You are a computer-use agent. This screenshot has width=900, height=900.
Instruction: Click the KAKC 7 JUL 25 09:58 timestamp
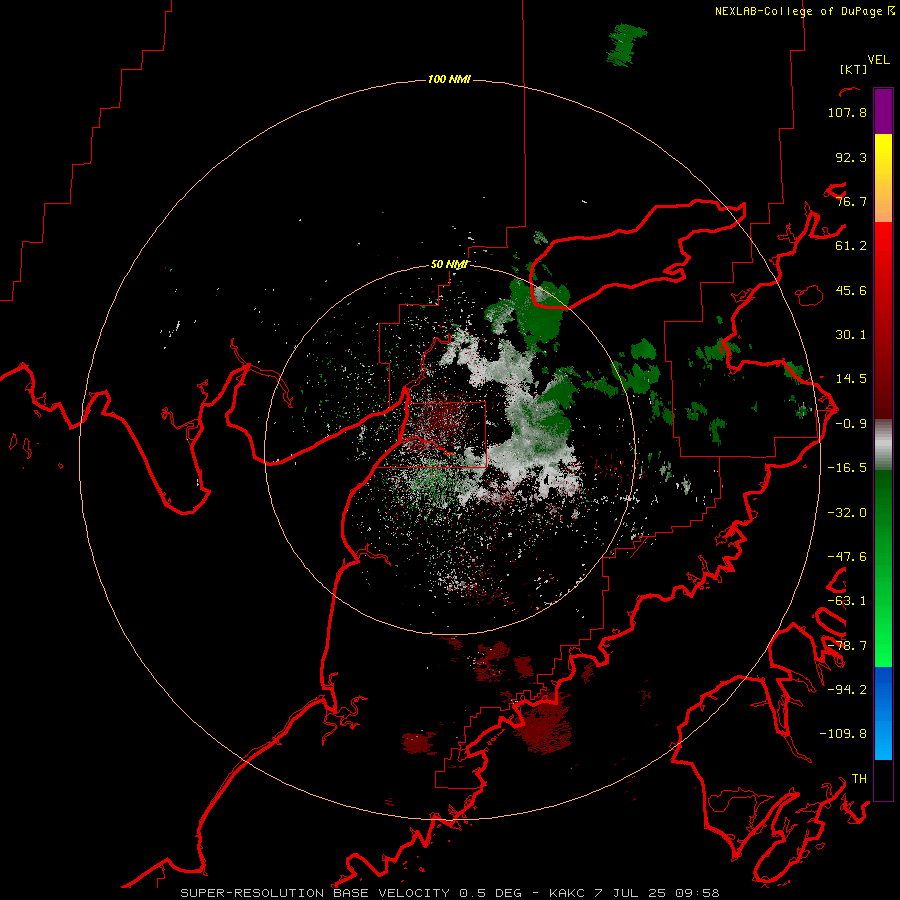point(634,893)
